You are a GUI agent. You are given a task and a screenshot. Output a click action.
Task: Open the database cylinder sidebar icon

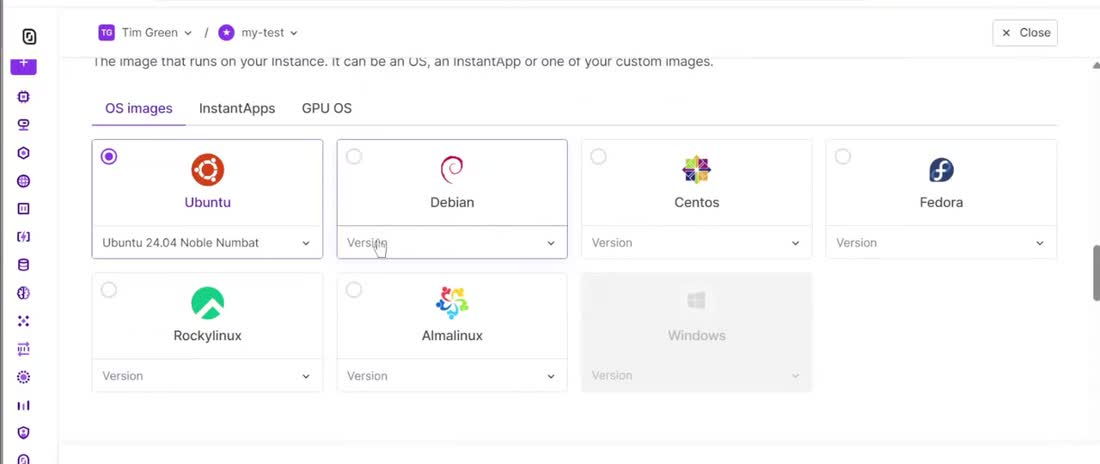click(23, 265)
